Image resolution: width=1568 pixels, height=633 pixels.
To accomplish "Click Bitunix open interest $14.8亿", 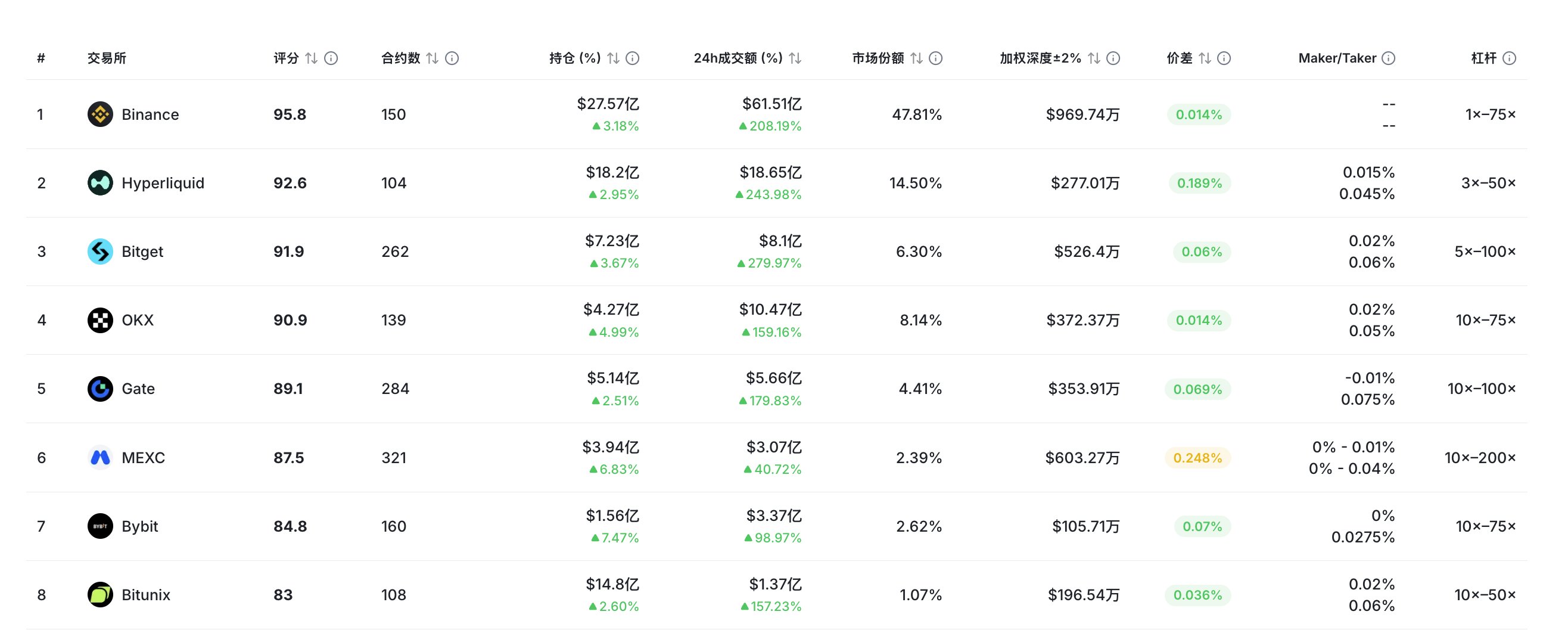I will (612, 584).
